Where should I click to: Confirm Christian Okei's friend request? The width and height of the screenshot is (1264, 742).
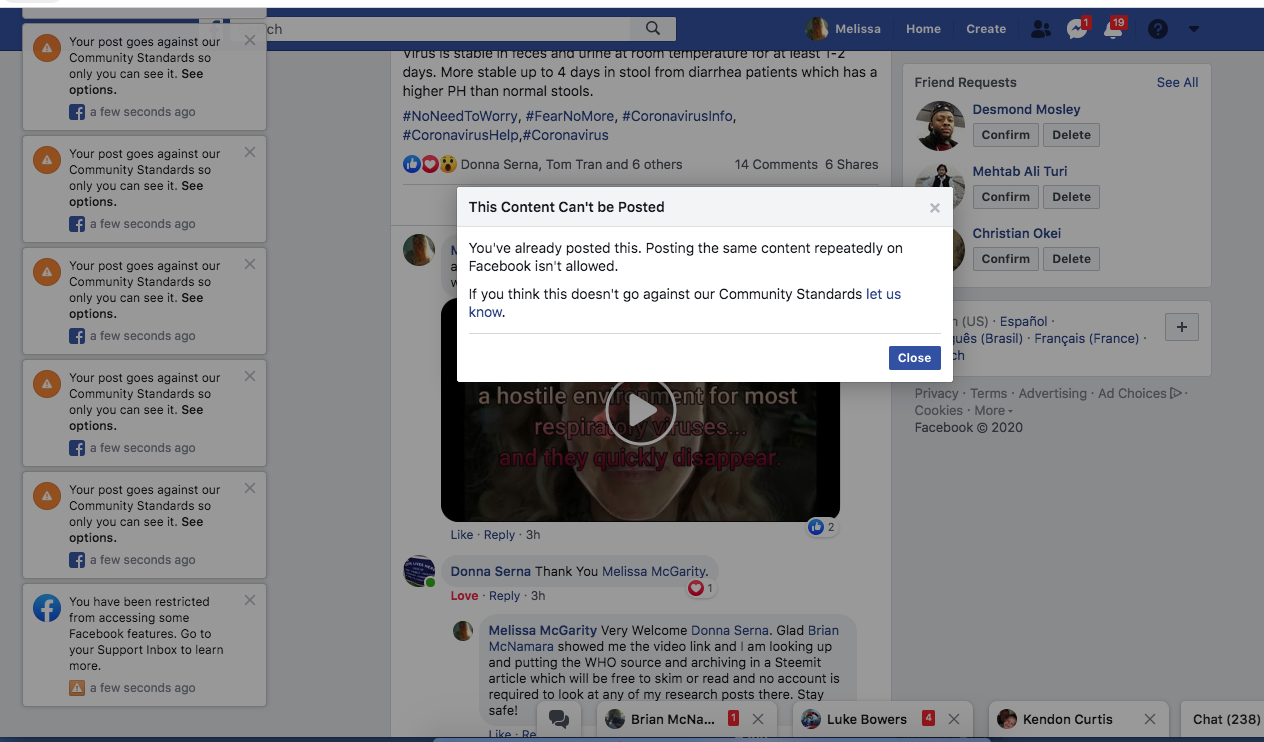pyautogui.click(x=1005, y=259)
